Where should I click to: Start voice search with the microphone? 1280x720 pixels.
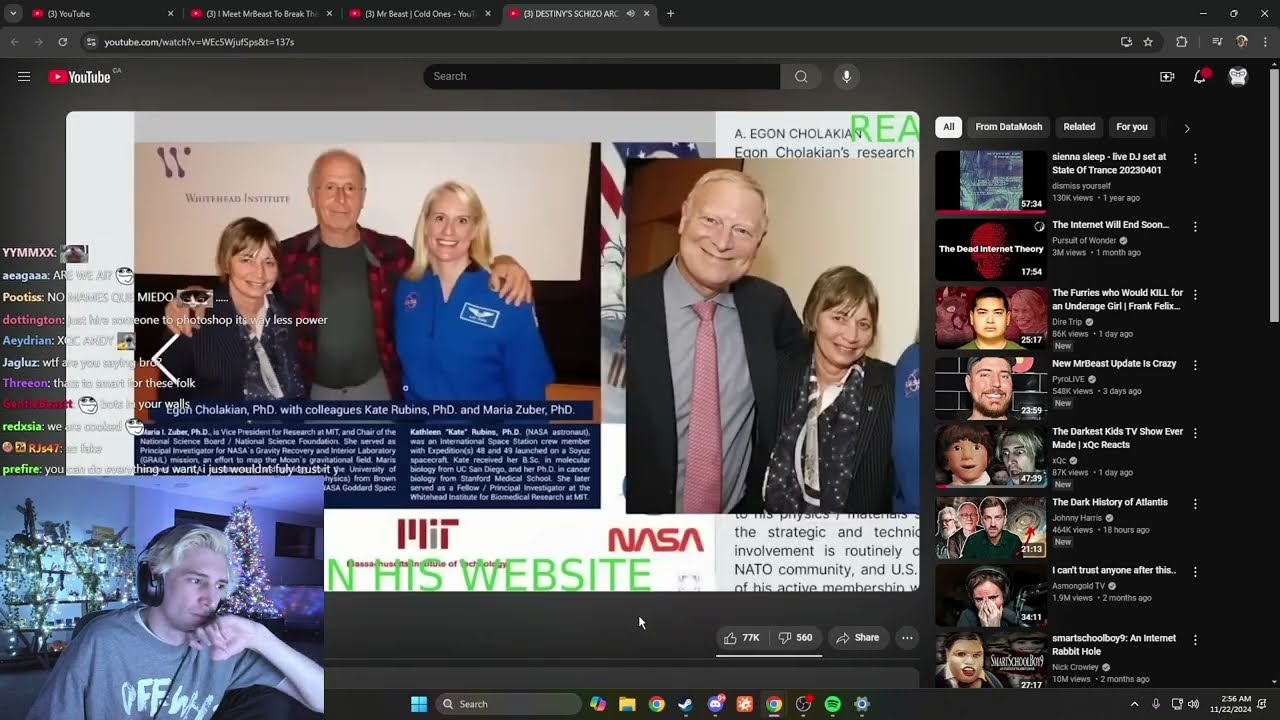click(x=846, y=77)
